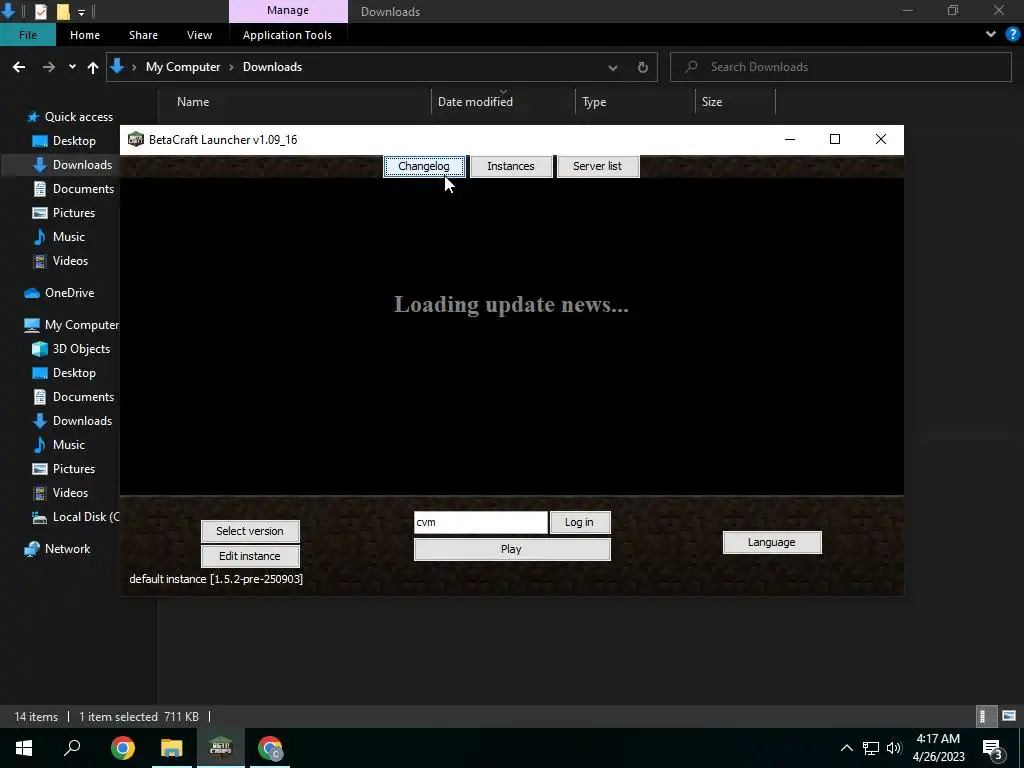
Task: Expand the address bar history dropdown
Action: pyautogui.click(x=613, y=67)
